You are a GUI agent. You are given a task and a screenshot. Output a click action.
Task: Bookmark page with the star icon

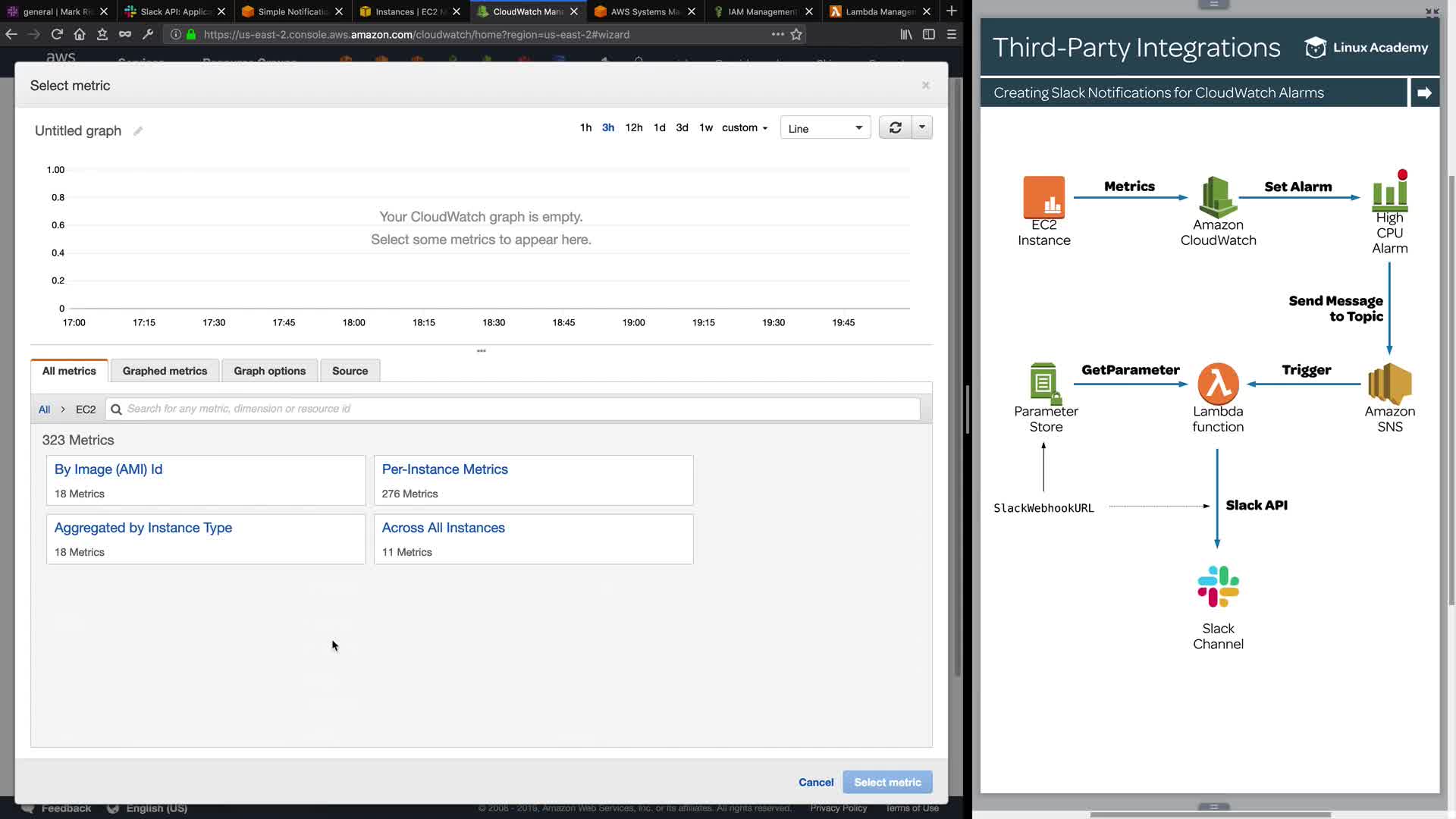point(796,34)
